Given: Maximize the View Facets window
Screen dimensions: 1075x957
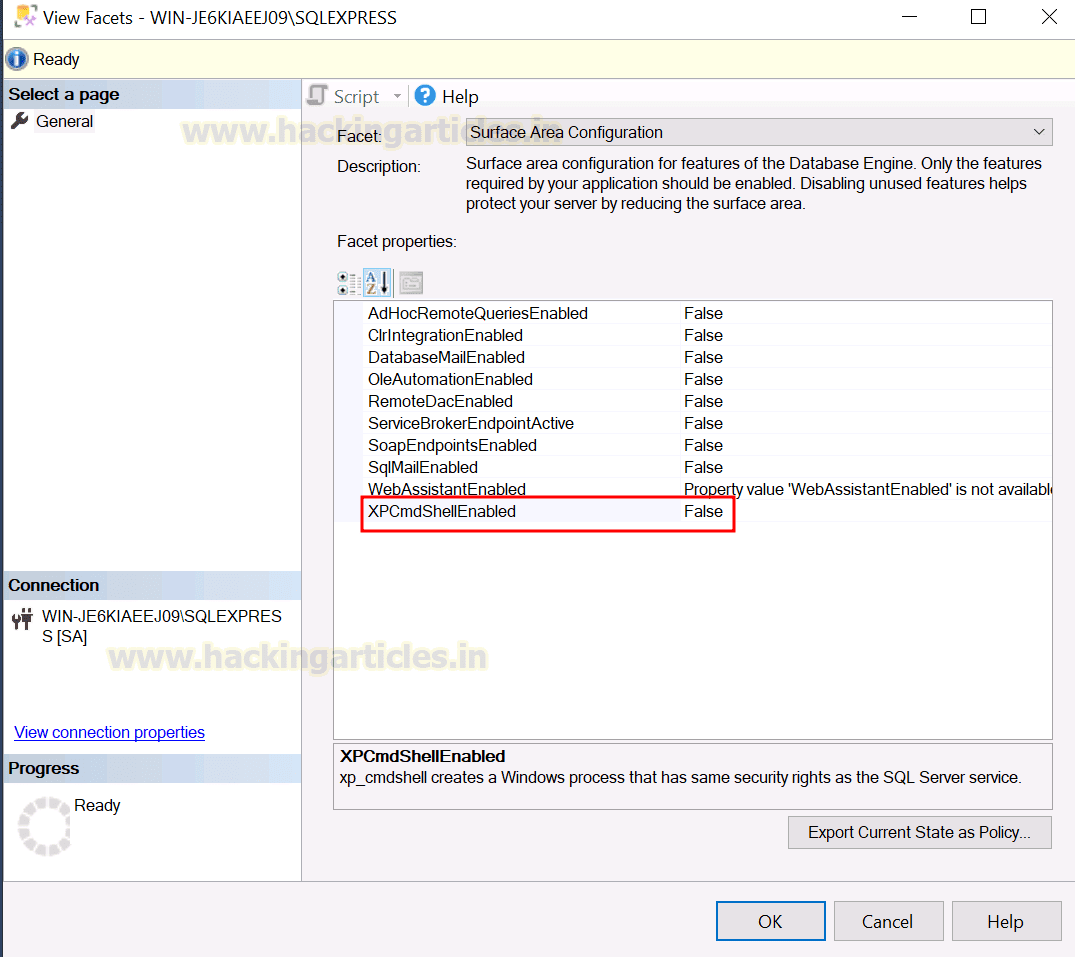Looking at the screenshot, I should [x=978, y=16].
